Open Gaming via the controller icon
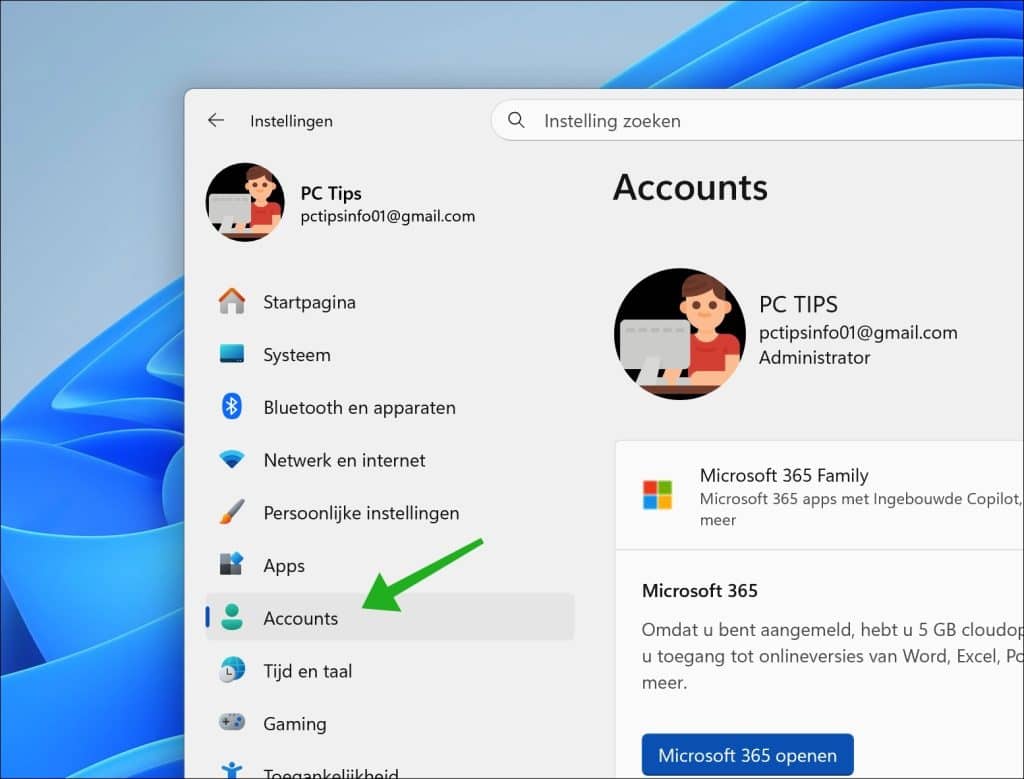Image resolution: width=1024 pixels, height=779 pixels. (232, 723)
